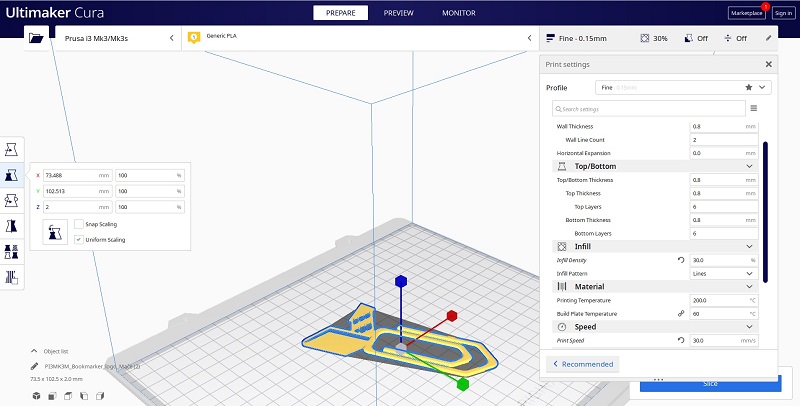Click the Search settings field
800x406 pixels.
pyautogui.click(x=648, y=109)
